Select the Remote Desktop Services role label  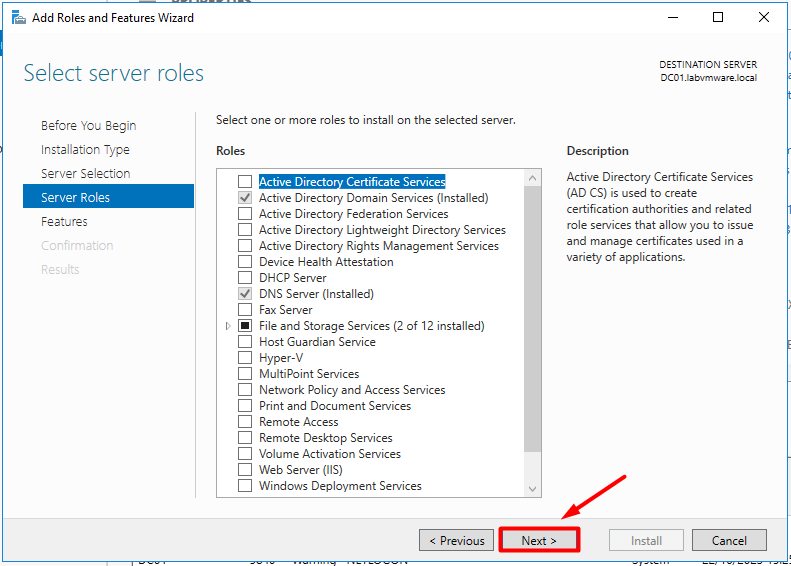point(325,438)
